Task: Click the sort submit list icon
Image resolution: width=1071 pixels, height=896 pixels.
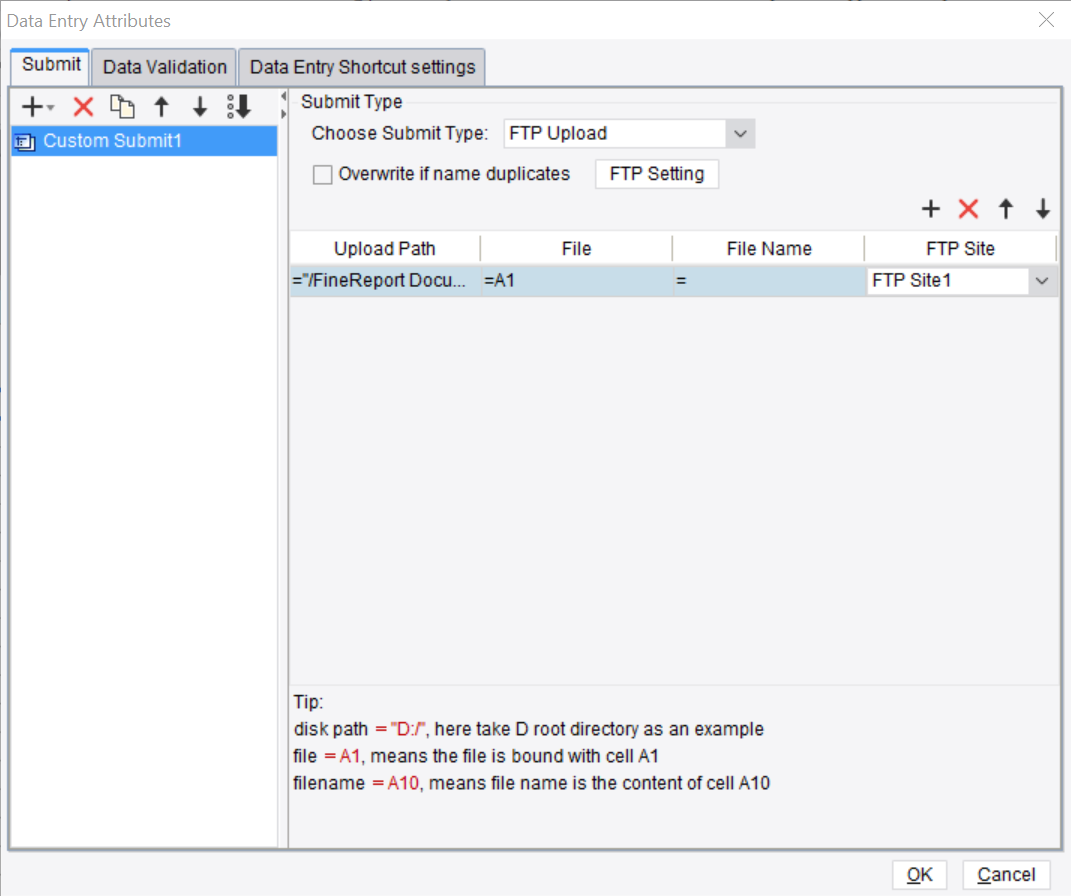Action: 239,107
